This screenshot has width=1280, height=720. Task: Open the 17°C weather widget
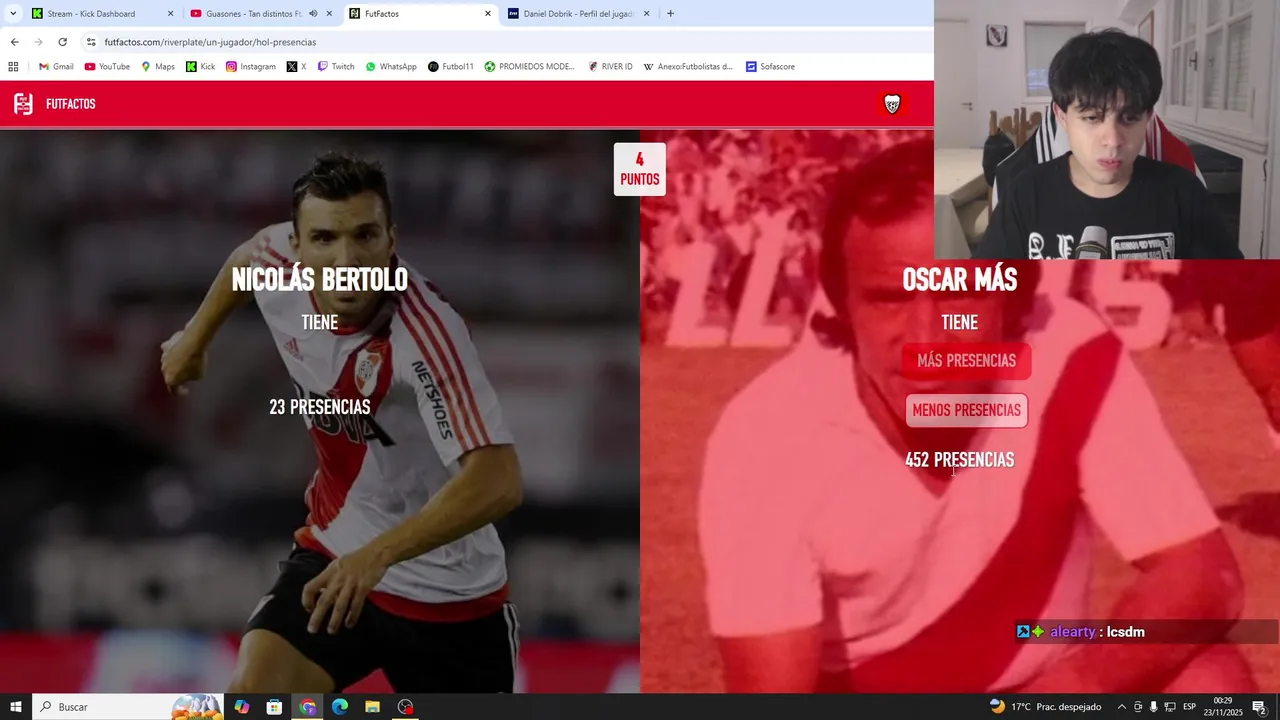[x=1045, y=707]
